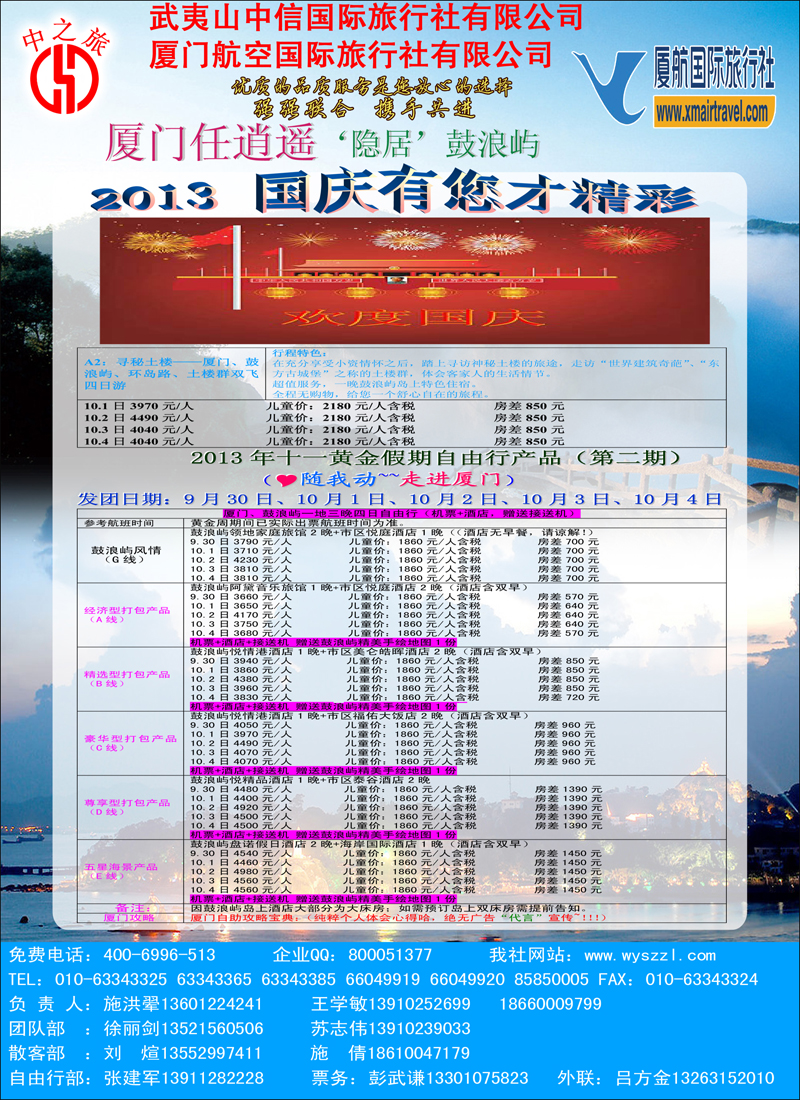
Task: Open the www.wyszzl.com website link
Action: [x=650, y=955]
